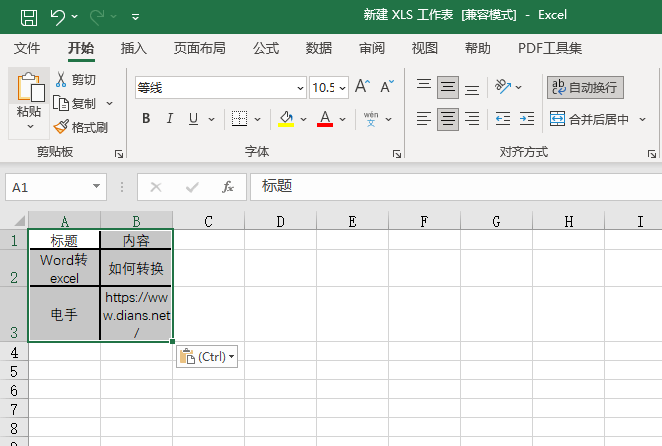The height and width of the screenshot is (446, 662).
Task: Click the 合并后居中 merge button
Action: coord(589,120)
